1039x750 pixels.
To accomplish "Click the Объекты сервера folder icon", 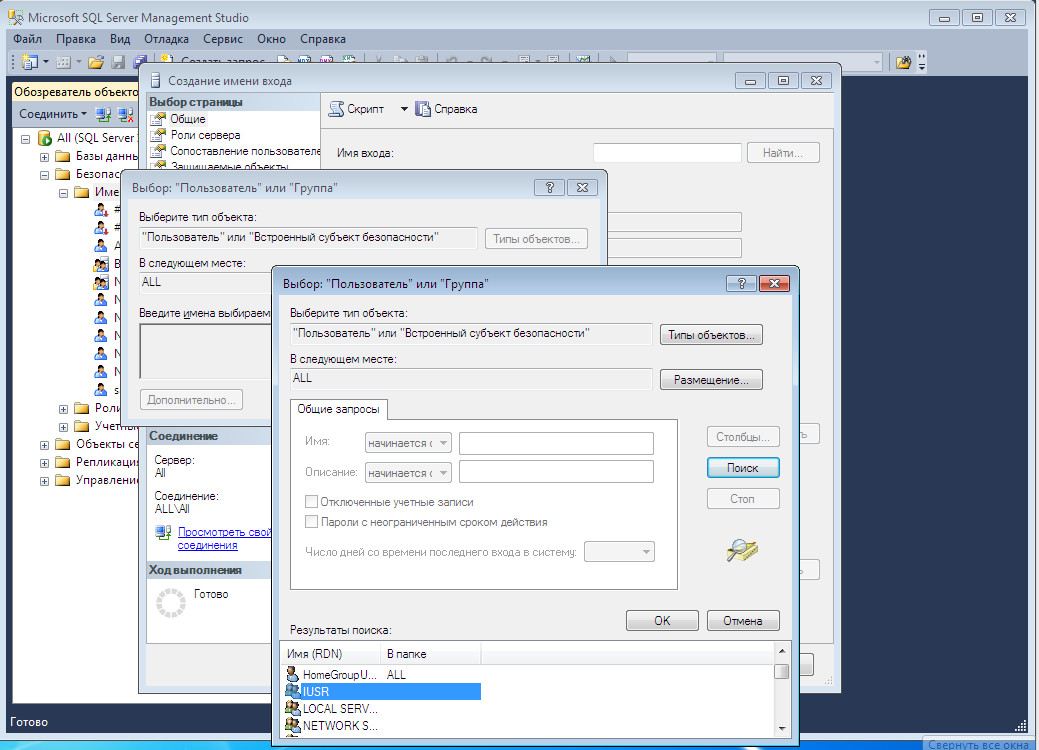I will (63, 444).
